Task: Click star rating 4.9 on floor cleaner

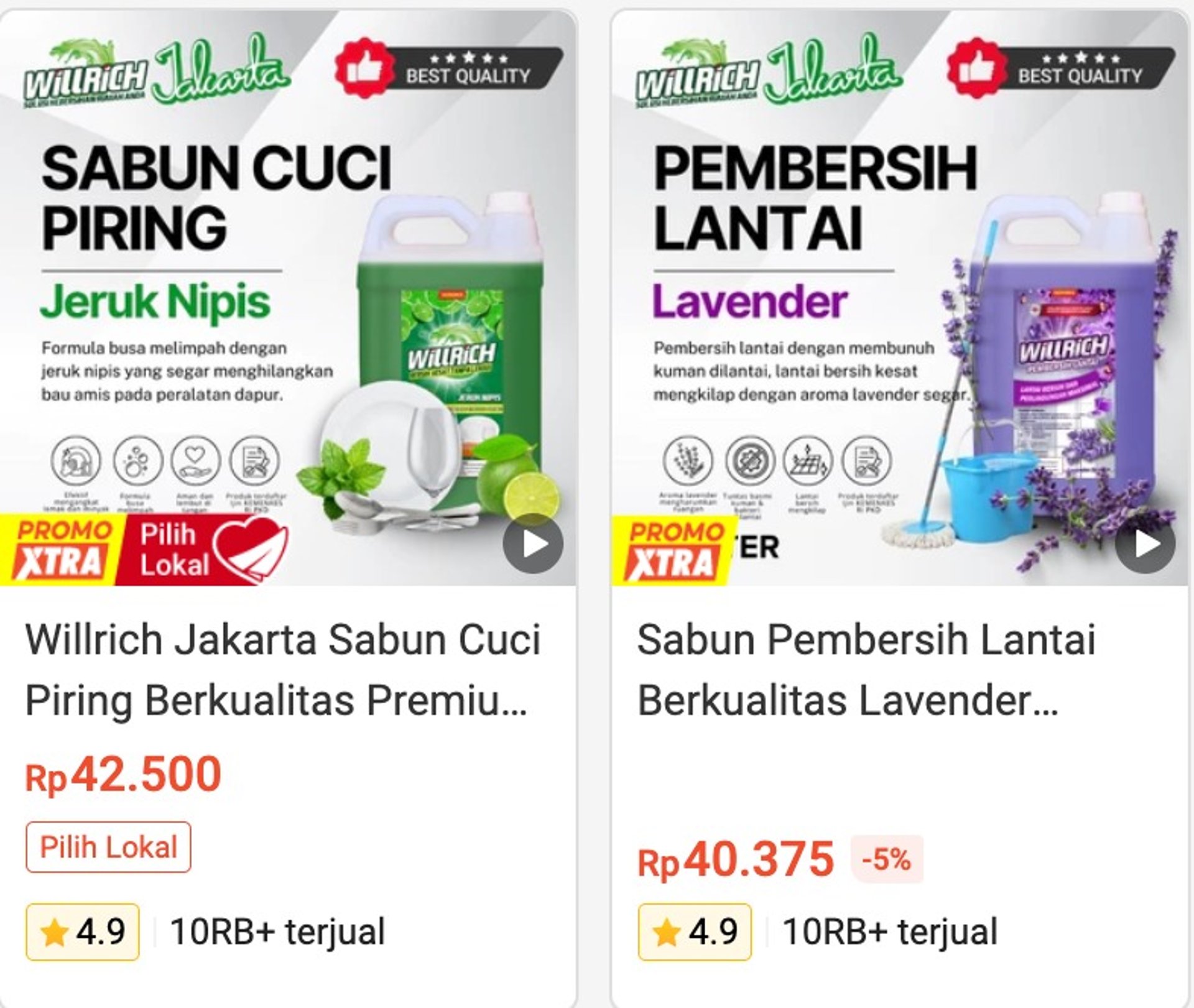Action: [695, 932]
